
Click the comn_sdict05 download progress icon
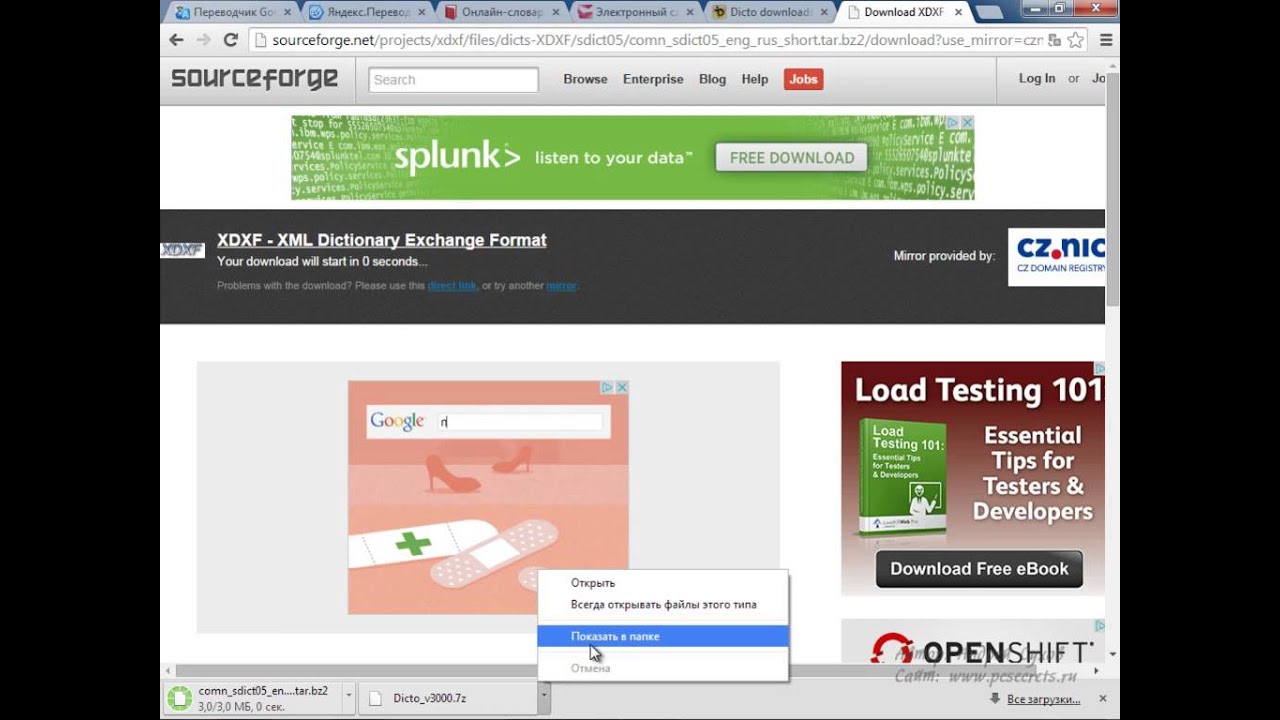click(x=179, y=697)
